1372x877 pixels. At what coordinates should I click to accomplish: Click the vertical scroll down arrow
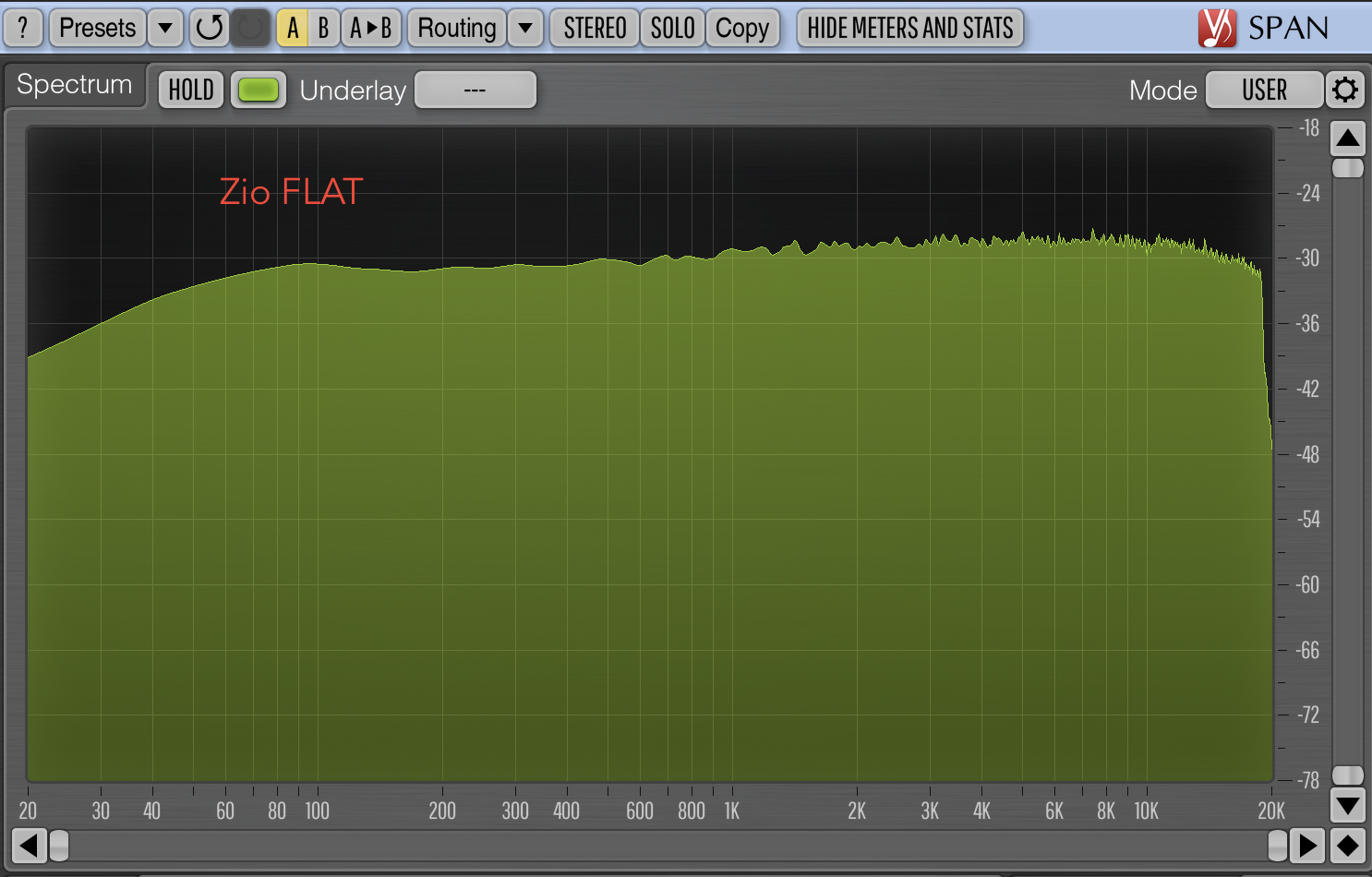tap(1348, 805)
